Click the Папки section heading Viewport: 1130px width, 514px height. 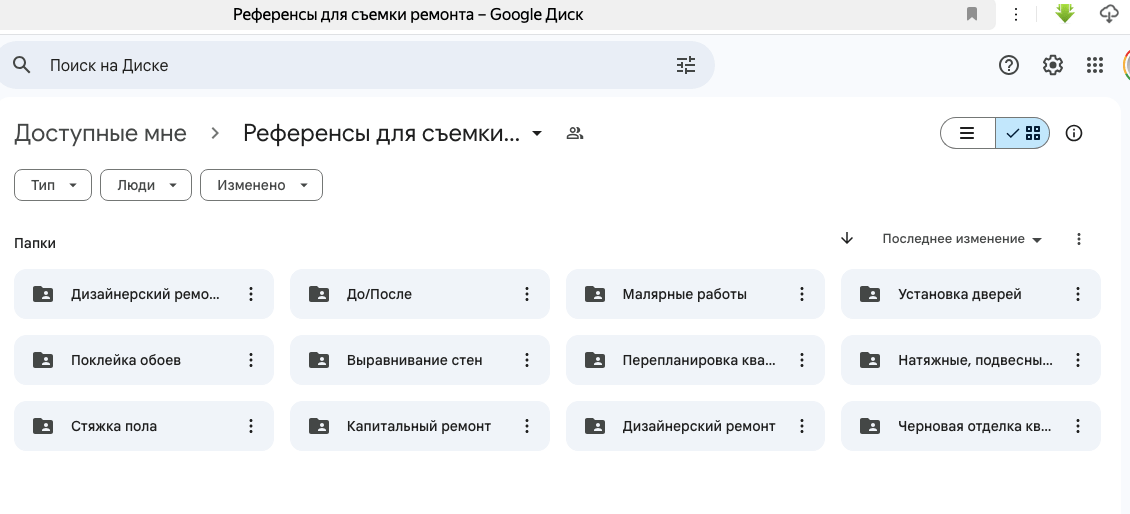pyautogui.click(x=35, y=243)
